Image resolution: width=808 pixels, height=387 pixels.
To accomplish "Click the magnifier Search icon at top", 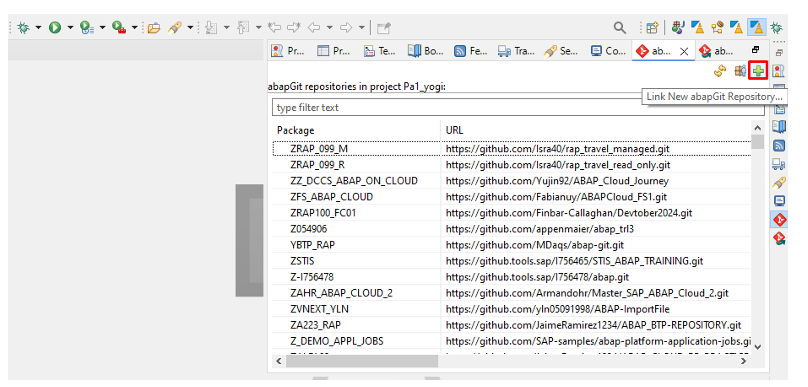I will [x=619, y=27].
